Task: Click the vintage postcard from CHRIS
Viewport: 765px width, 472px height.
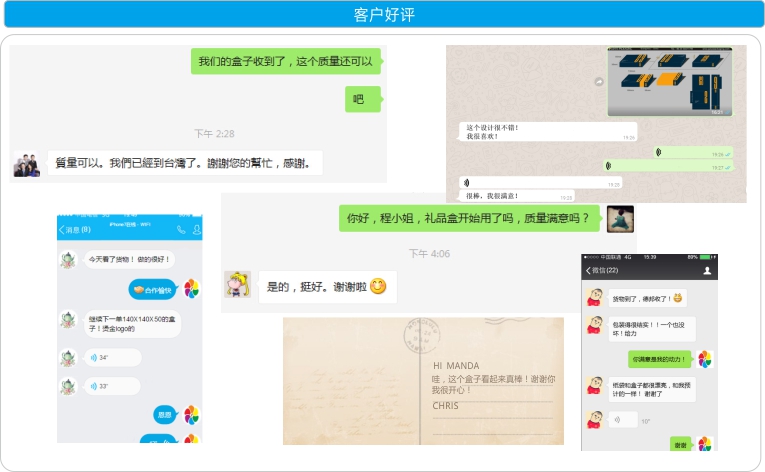Action: pos(422,381)
